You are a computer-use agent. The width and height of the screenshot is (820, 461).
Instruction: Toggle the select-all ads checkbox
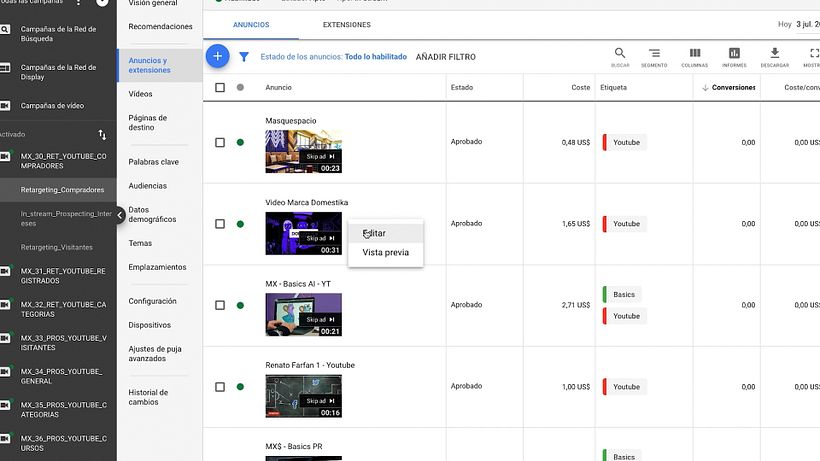pyautogui.click(x=220, y=87)
